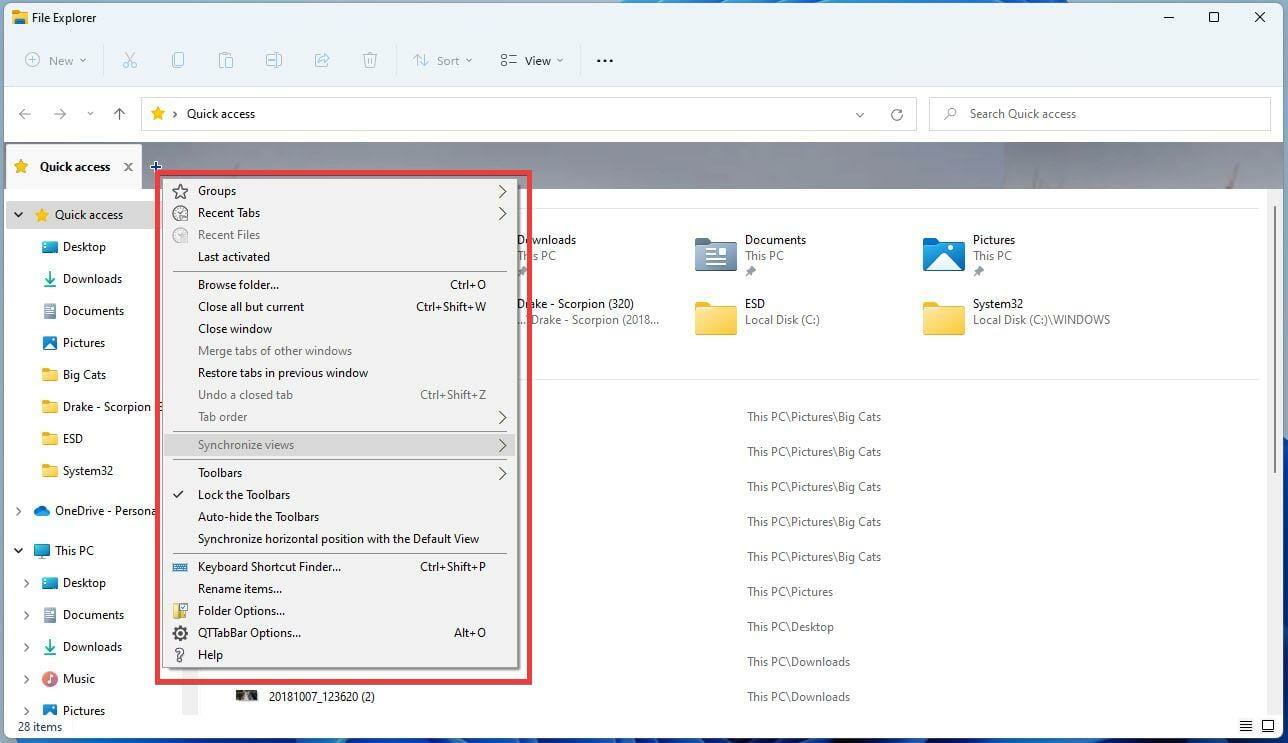Image resolution: width=1288 pixels, height=743 pixels.
Task: Uncheck Lock the Toolbars in the menu
Action: click(x=244, y=494)
